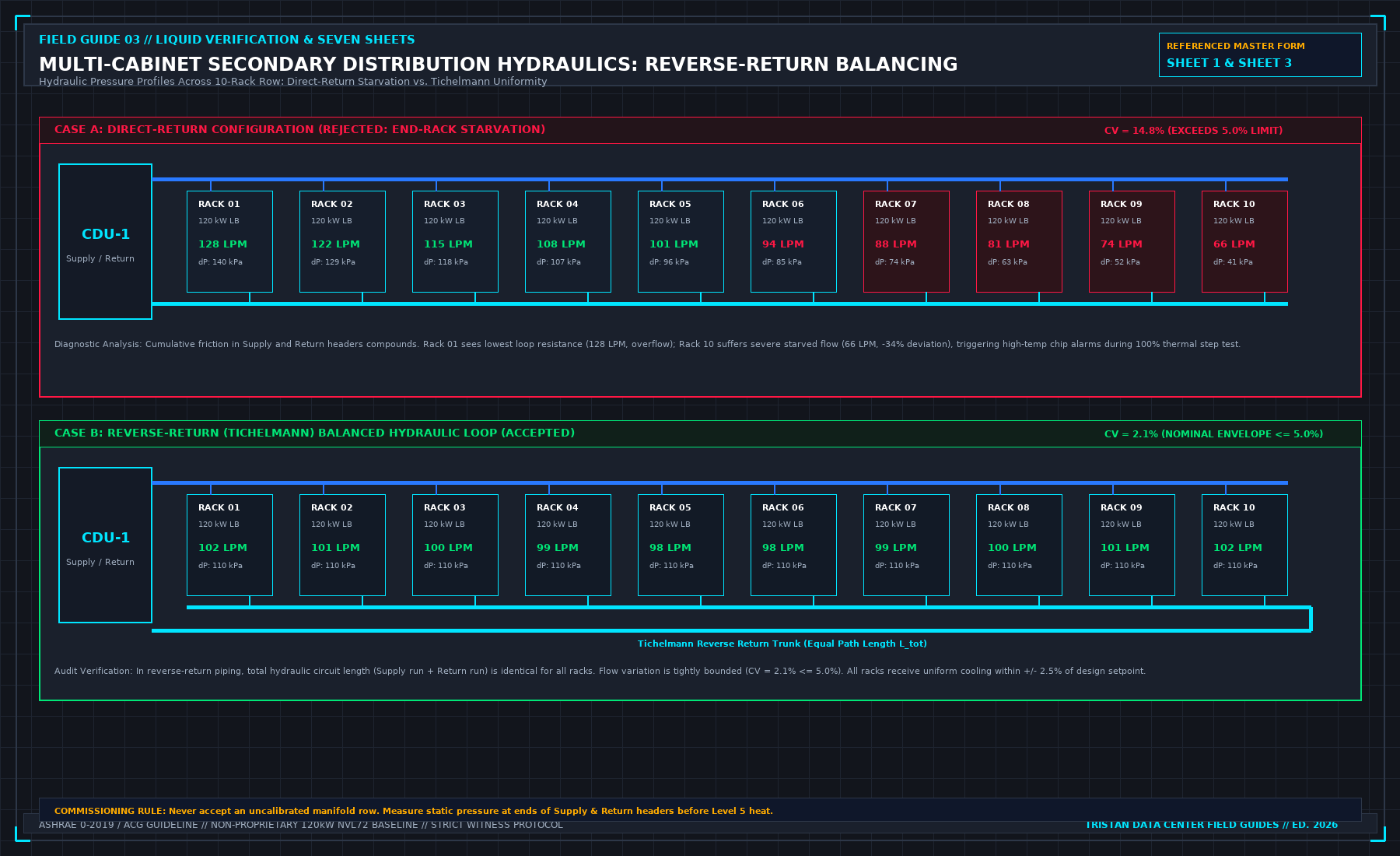1400x856 pixels.
Task: Click starved Rack 09 card showing 74 LPM
Action: pos(1132,241)
